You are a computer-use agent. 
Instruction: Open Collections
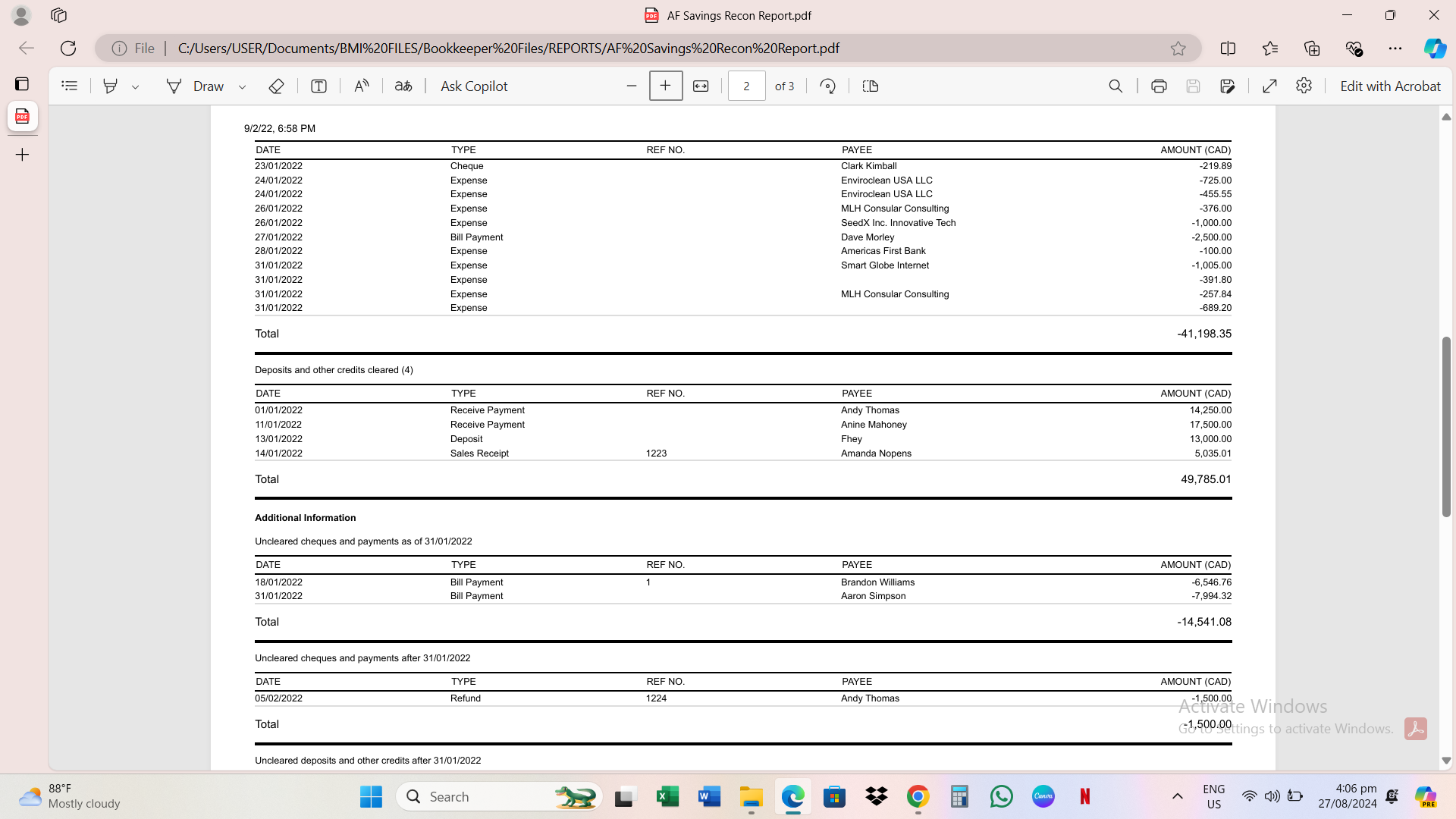[1312, 49]
